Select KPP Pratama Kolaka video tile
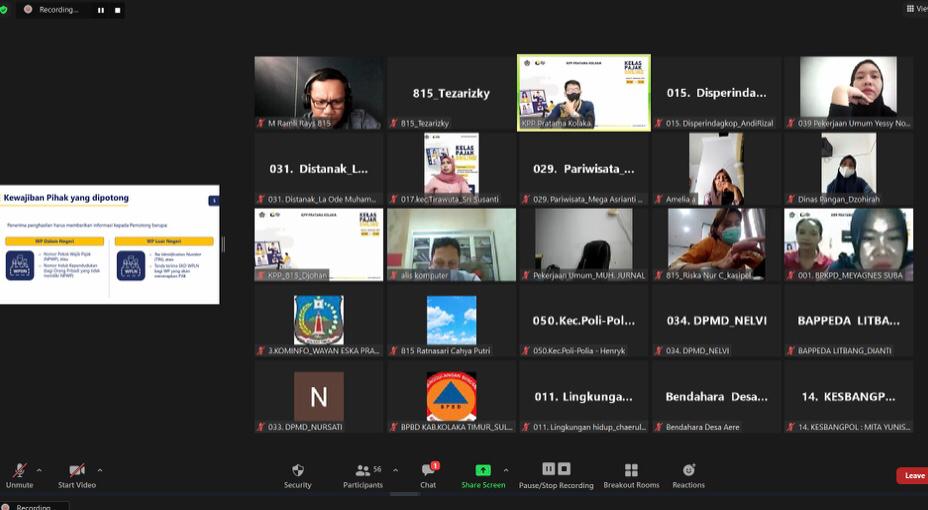Viewport: 928px width, 510px height. [584, 92]
